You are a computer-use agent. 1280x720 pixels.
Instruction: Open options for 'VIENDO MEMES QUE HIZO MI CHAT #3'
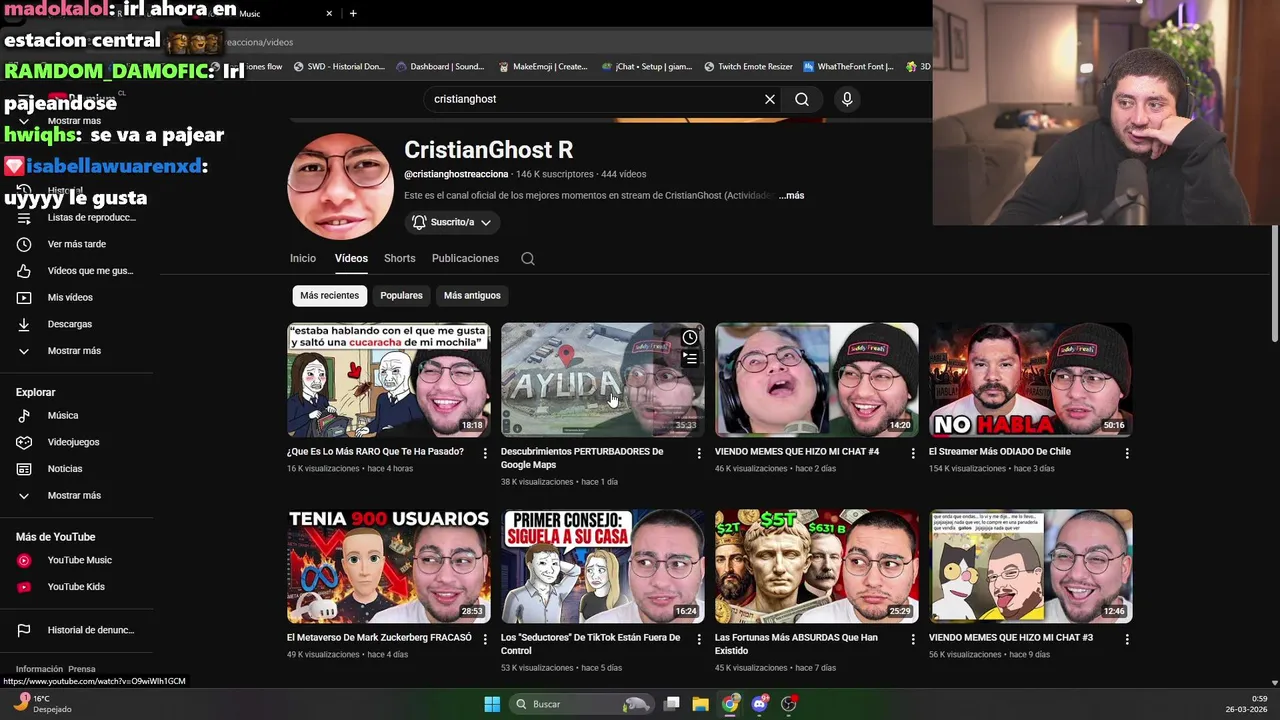(x=1127, y=639)
